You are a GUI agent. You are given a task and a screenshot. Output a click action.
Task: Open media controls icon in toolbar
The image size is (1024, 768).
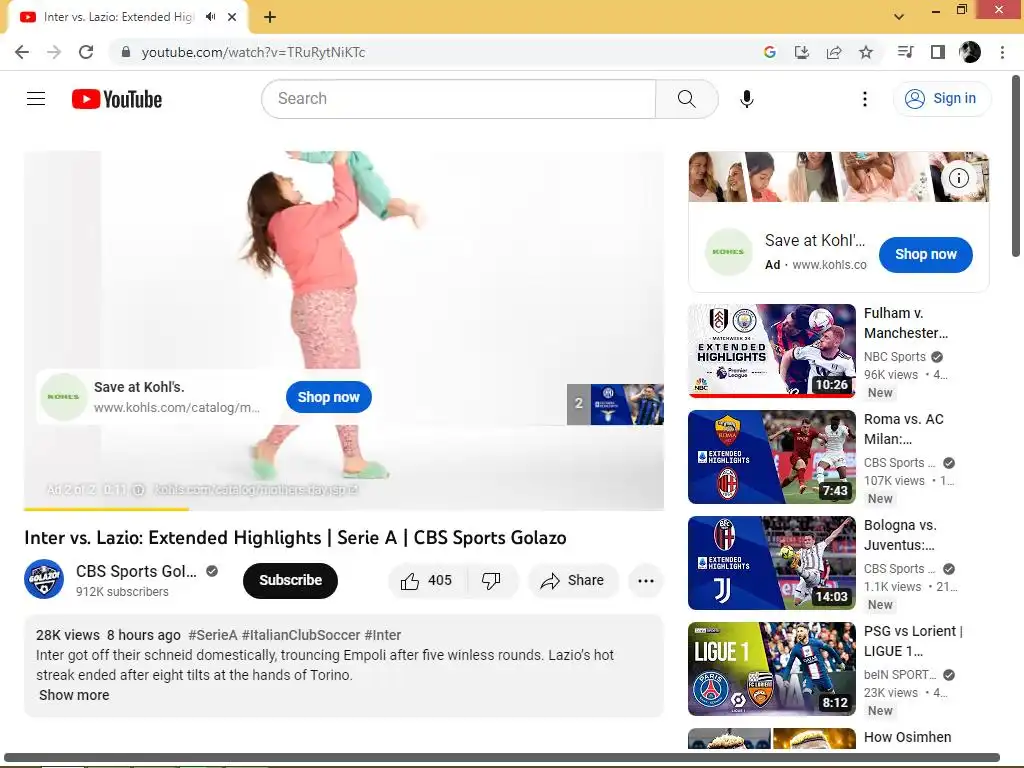(905, 52)
